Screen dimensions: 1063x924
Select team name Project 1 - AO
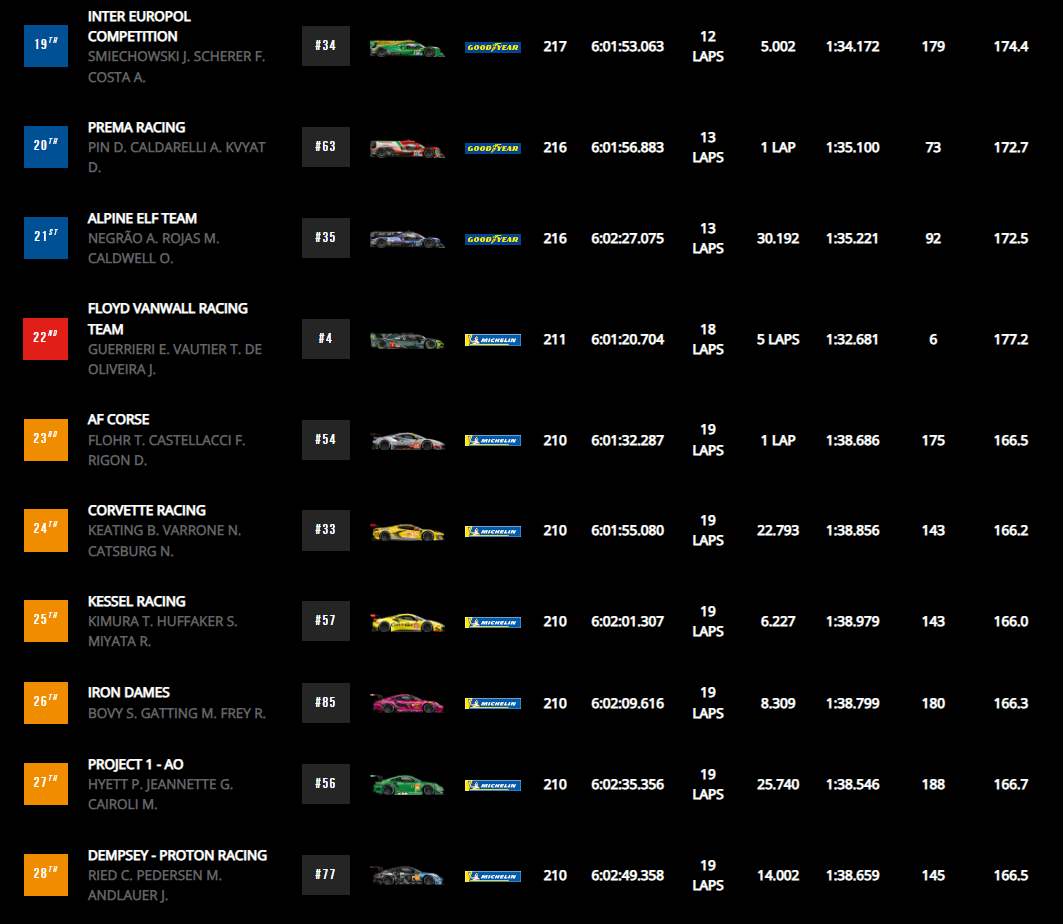point(136,765)
